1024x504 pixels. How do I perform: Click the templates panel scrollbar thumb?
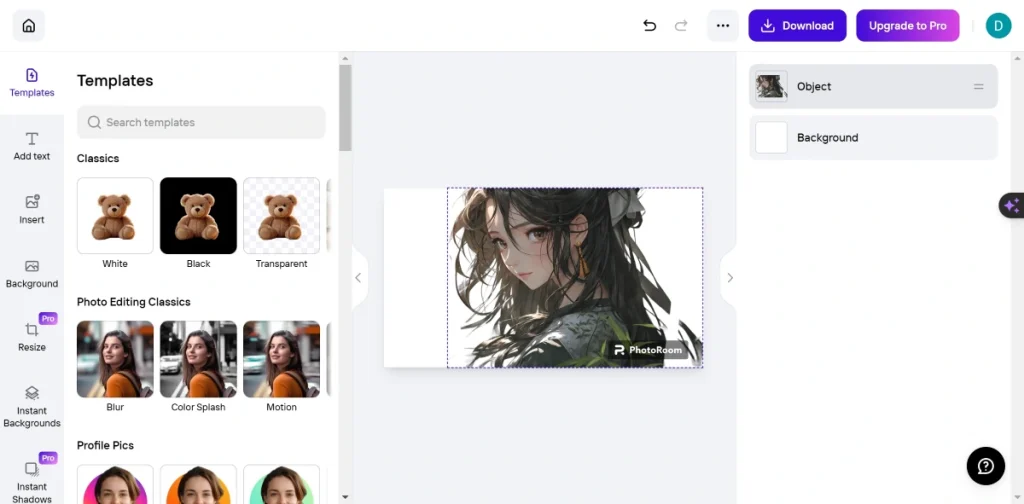pos(345,108)
